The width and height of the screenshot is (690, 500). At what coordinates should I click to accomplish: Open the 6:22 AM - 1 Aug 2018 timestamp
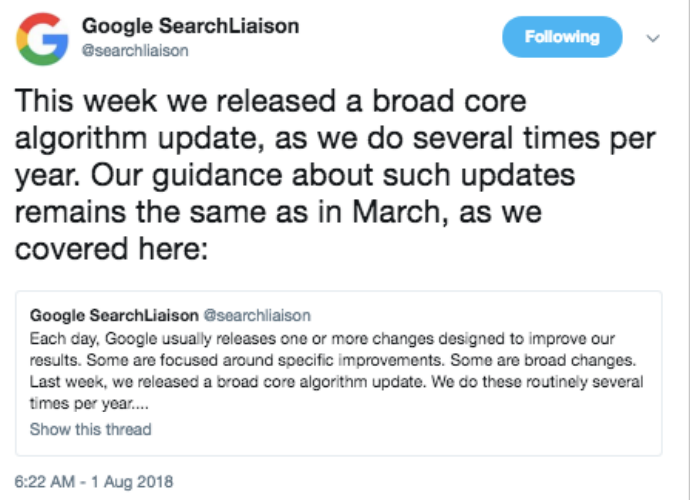click(x=94, y=482)
